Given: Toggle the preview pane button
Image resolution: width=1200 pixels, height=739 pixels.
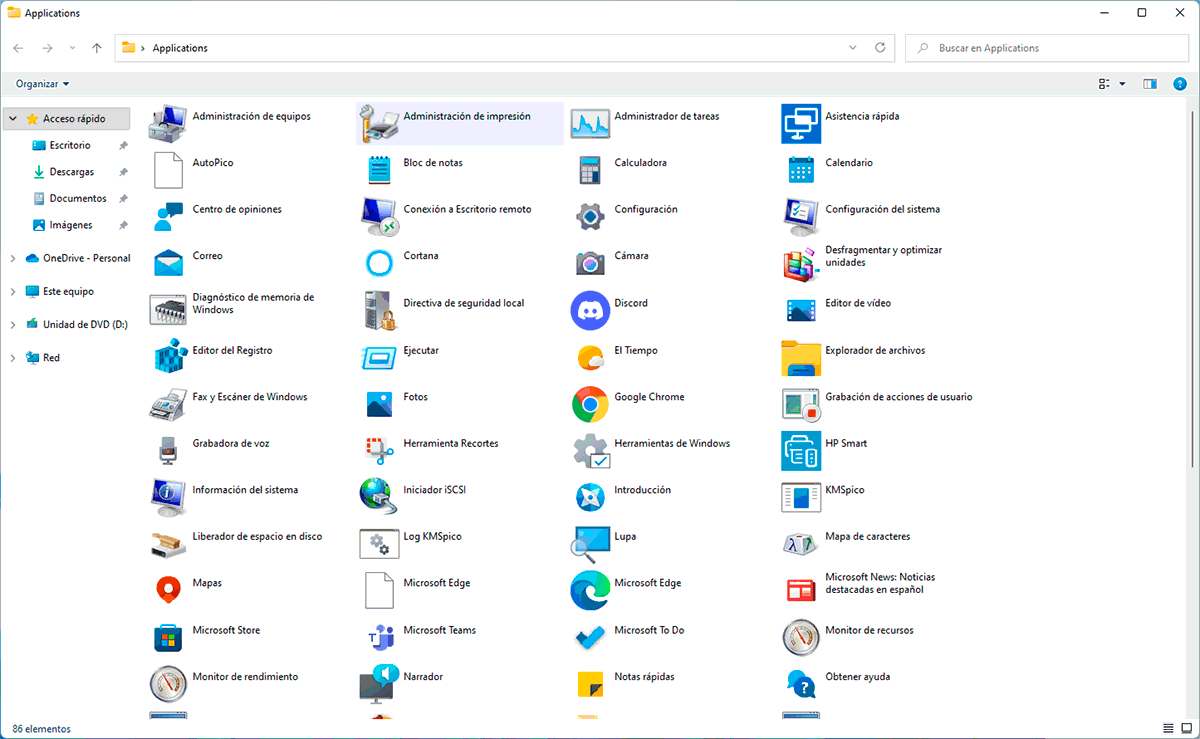Looking at the screenshot, I should coord(1150,84).
